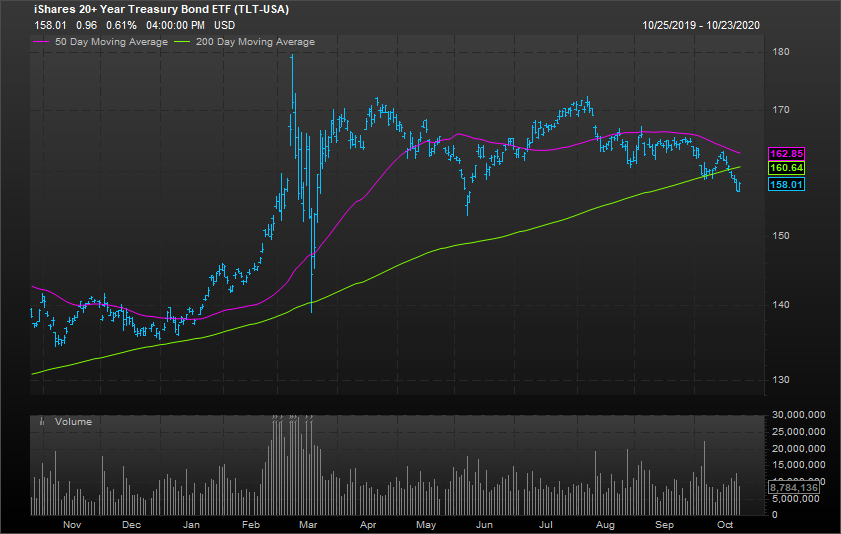Click the May month label on time axis
The height and width of the screenshot is (534, 841).
coord(426,525)
